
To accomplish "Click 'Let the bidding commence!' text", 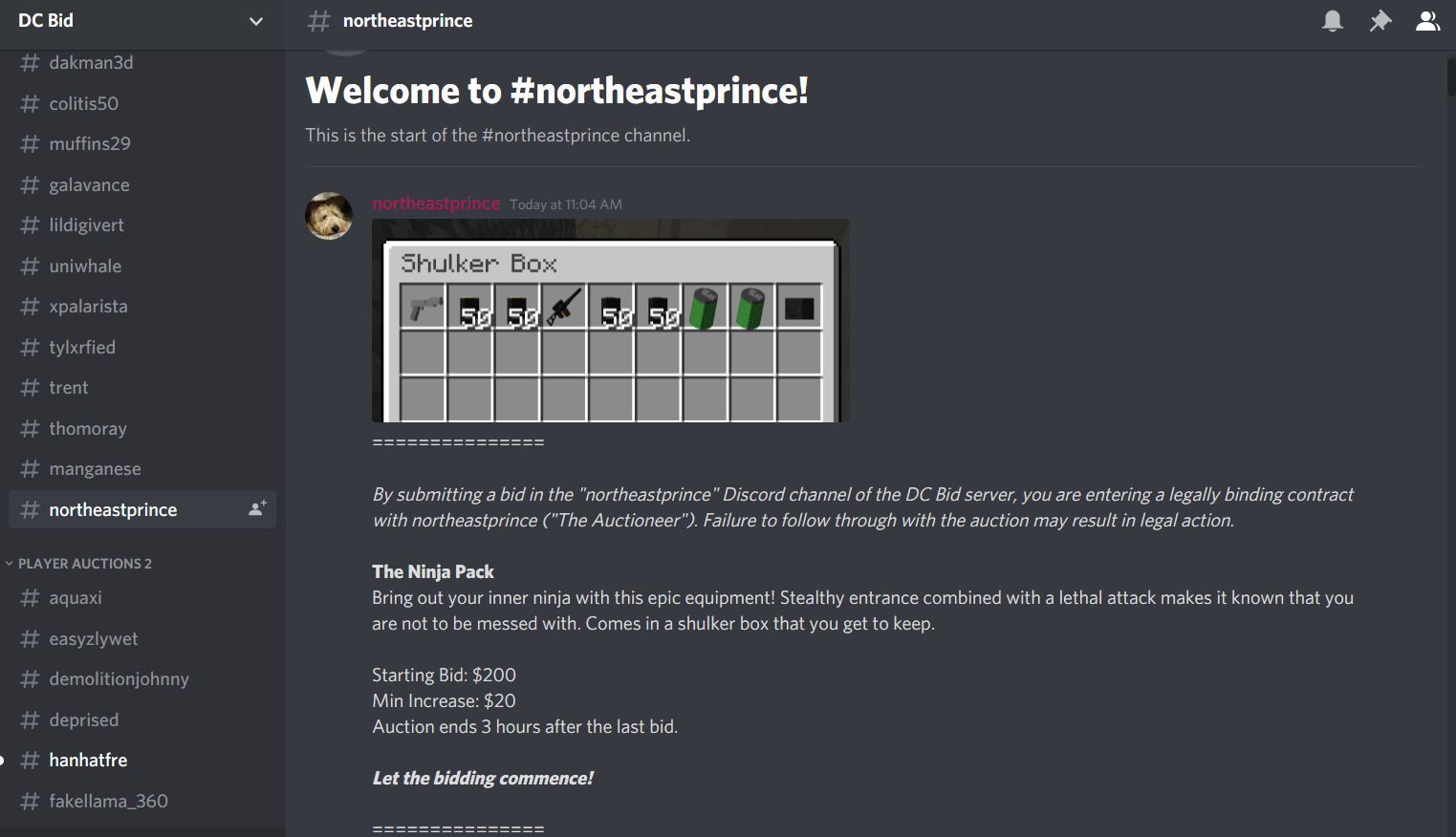I will (x=483, y=778).
